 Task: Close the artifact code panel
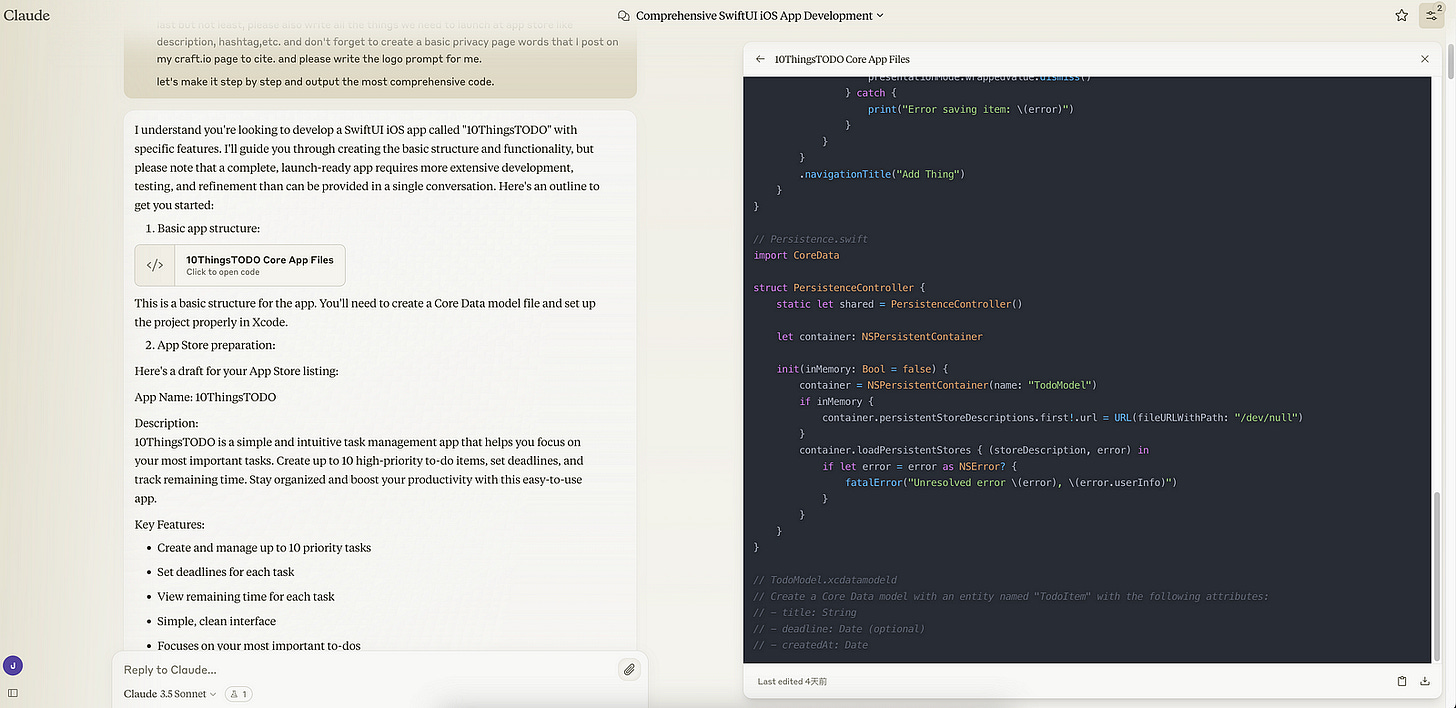coord(1424,59)
